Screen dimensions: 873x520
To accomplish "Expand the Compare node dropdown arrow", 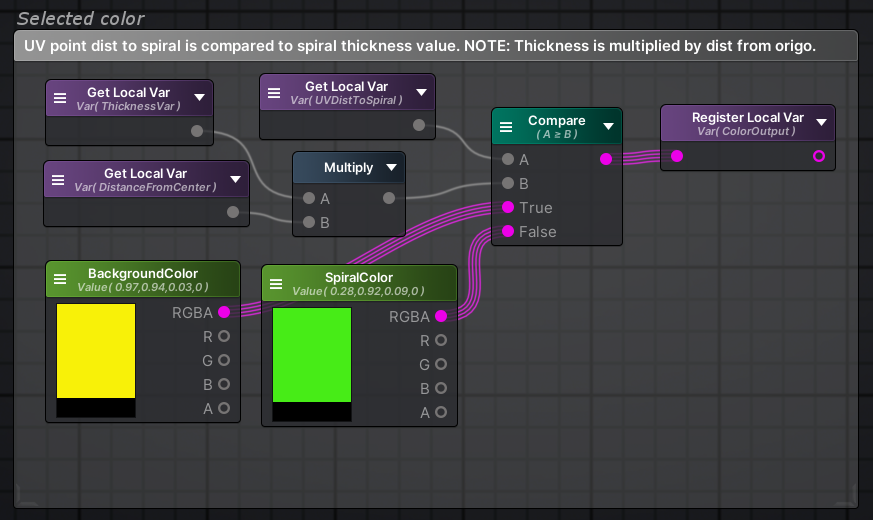I will click(x=608, y=126).
